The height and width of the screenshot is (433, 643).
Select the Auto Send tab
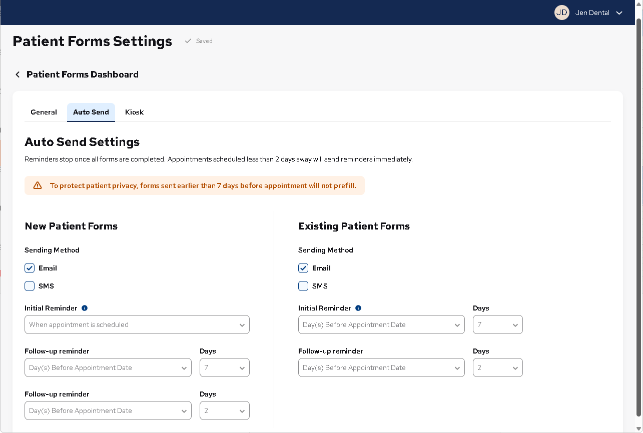(91, 112)
